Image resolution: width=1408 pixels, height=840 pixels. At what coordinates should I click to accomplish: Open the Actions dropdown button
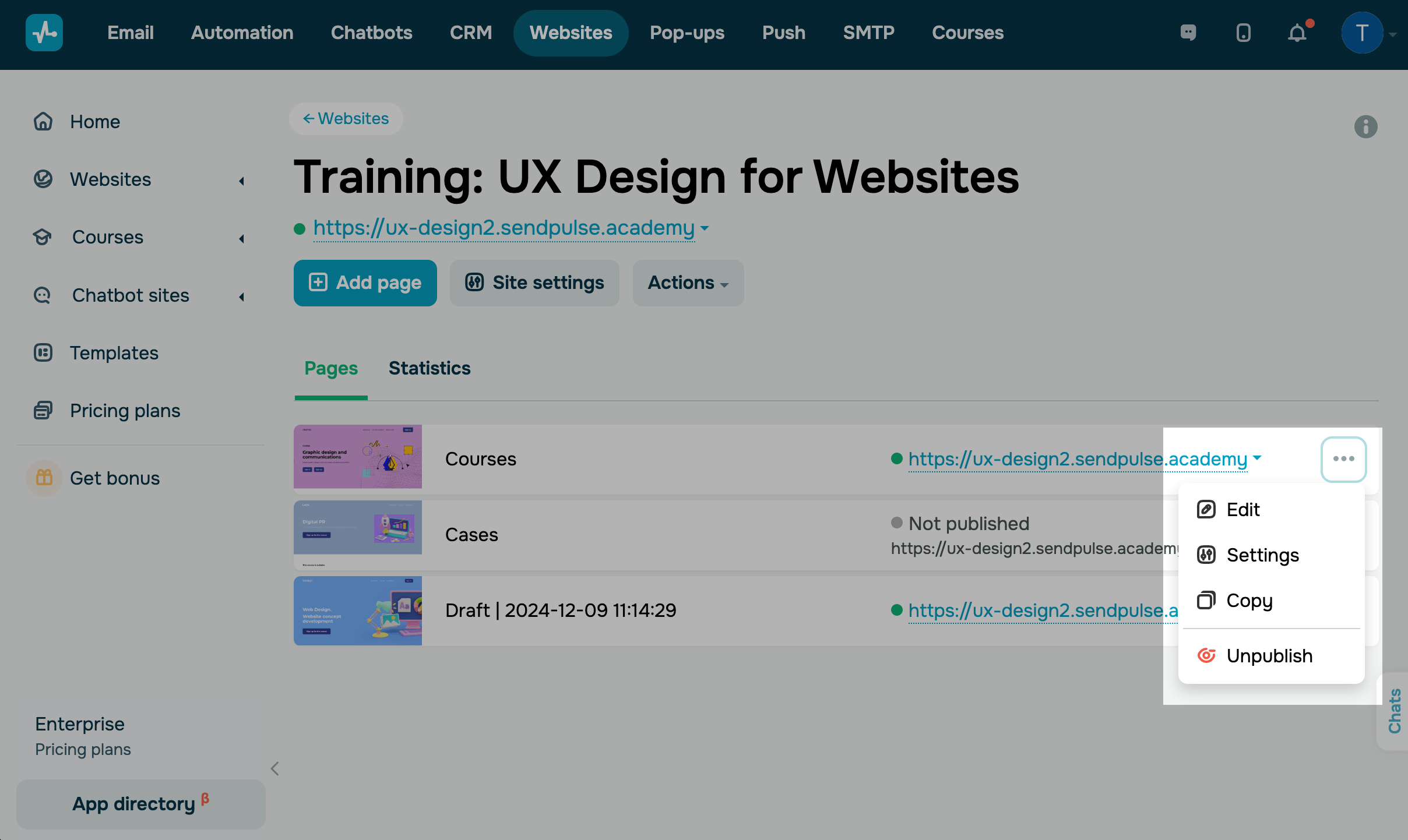688,283
